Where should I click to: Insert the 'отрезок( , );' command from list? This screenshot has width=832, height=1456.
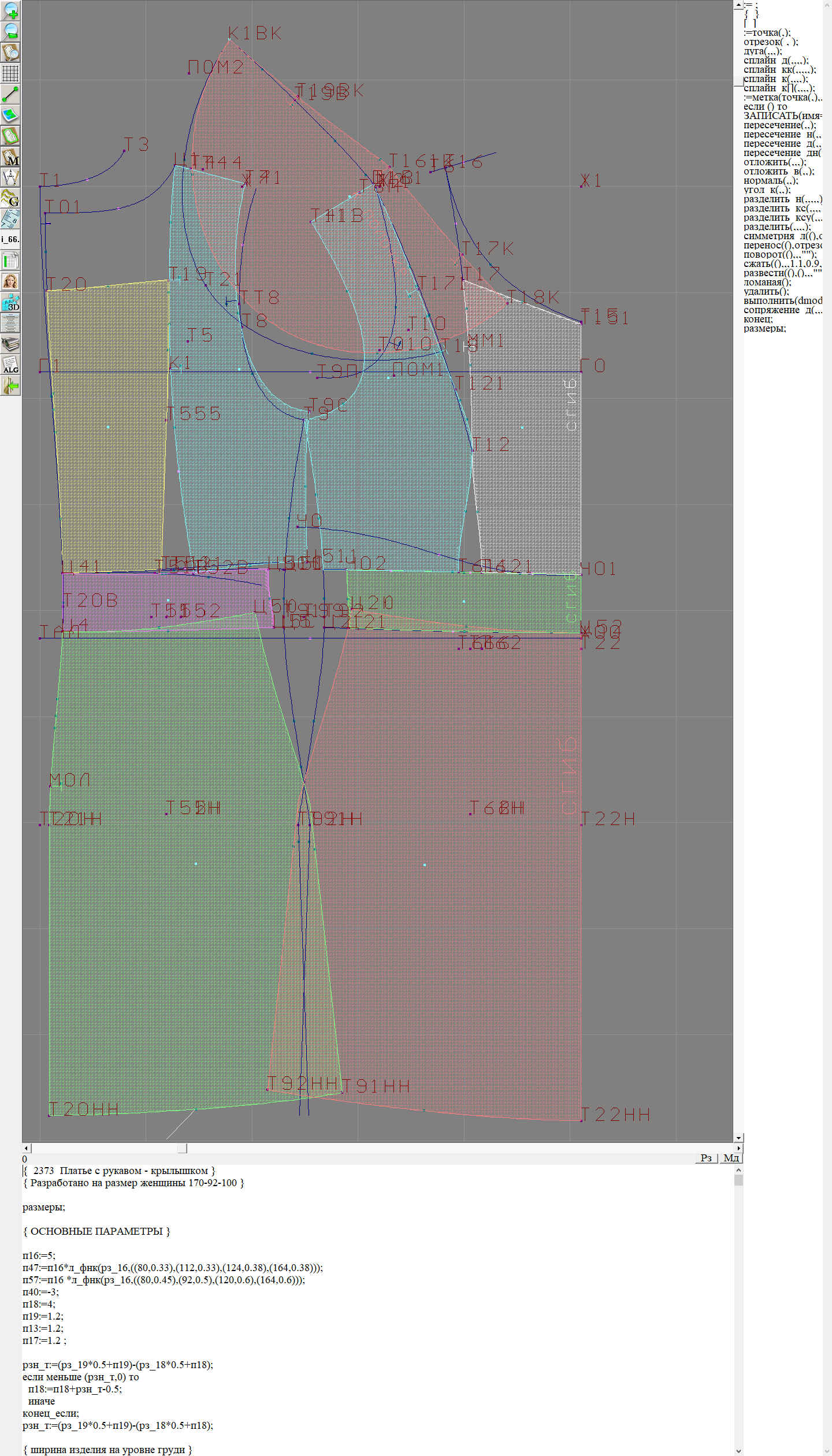coord(770,42)
